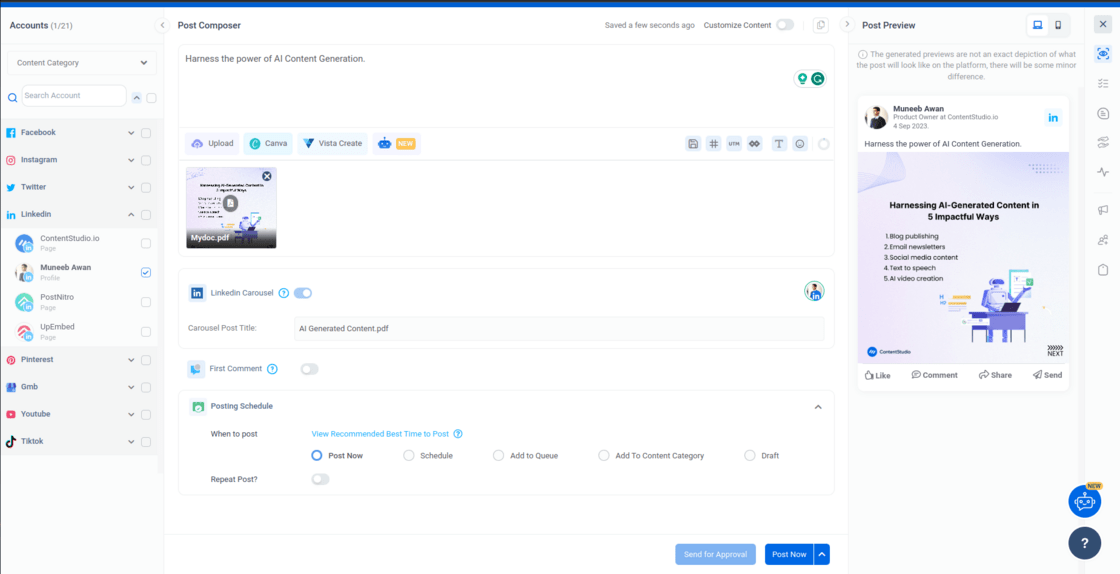Disable the Linkedin Carousel toggle
Screen dimensions: 1120x574
pos(303,293)
